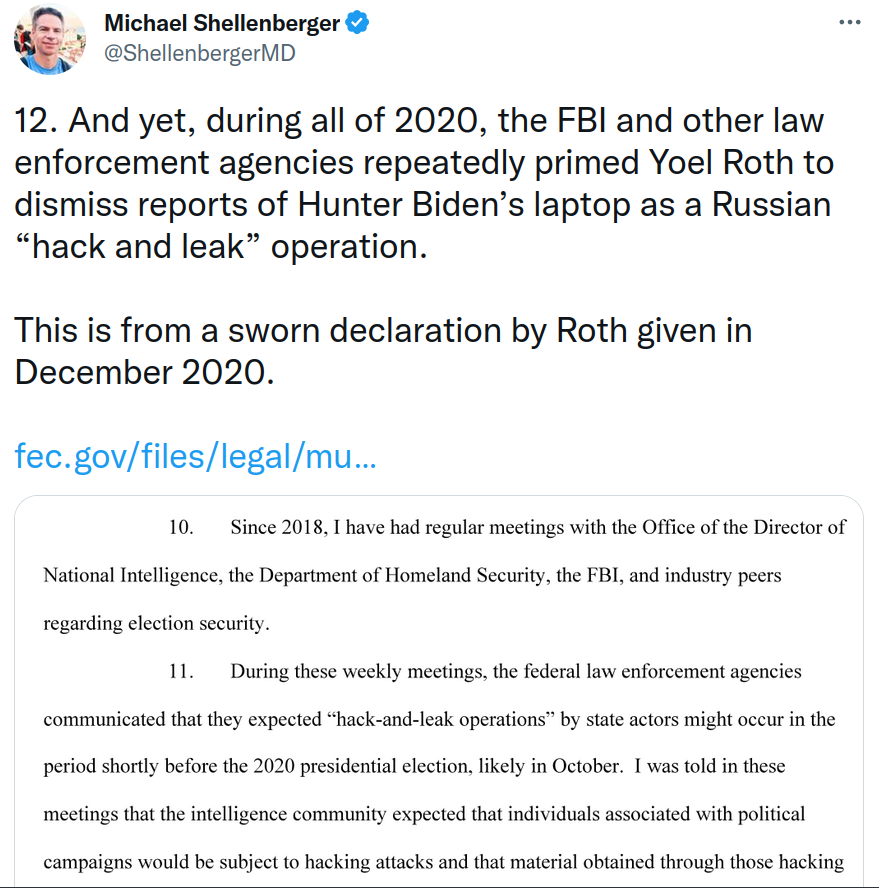Click "Since 2018" in the document image

pos(279,527)
